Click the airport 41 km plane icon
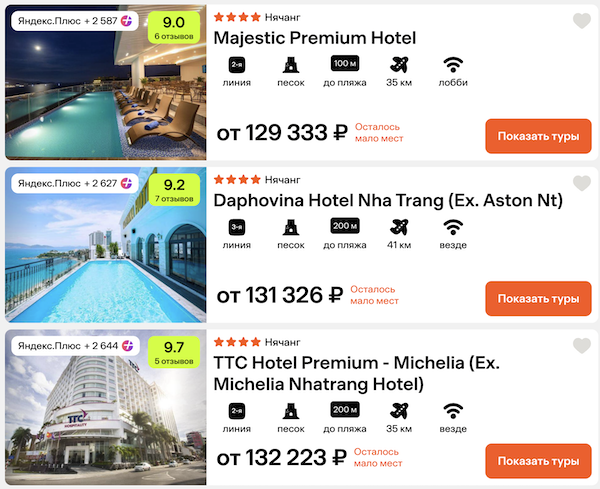Screen dimensions: 600x489 (399, 227)
